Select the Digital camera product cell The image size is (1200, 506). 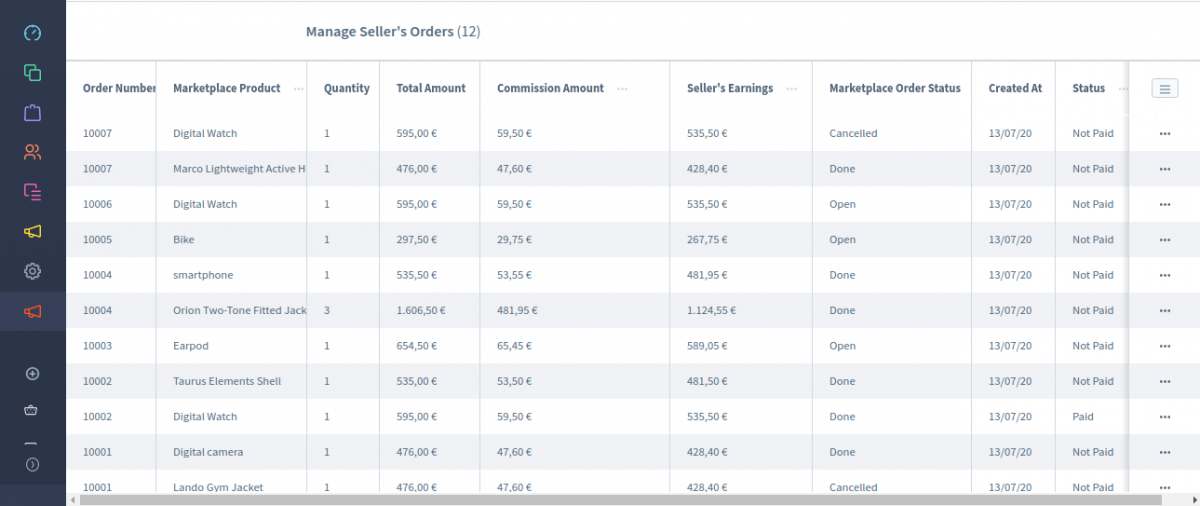[208, 452]
